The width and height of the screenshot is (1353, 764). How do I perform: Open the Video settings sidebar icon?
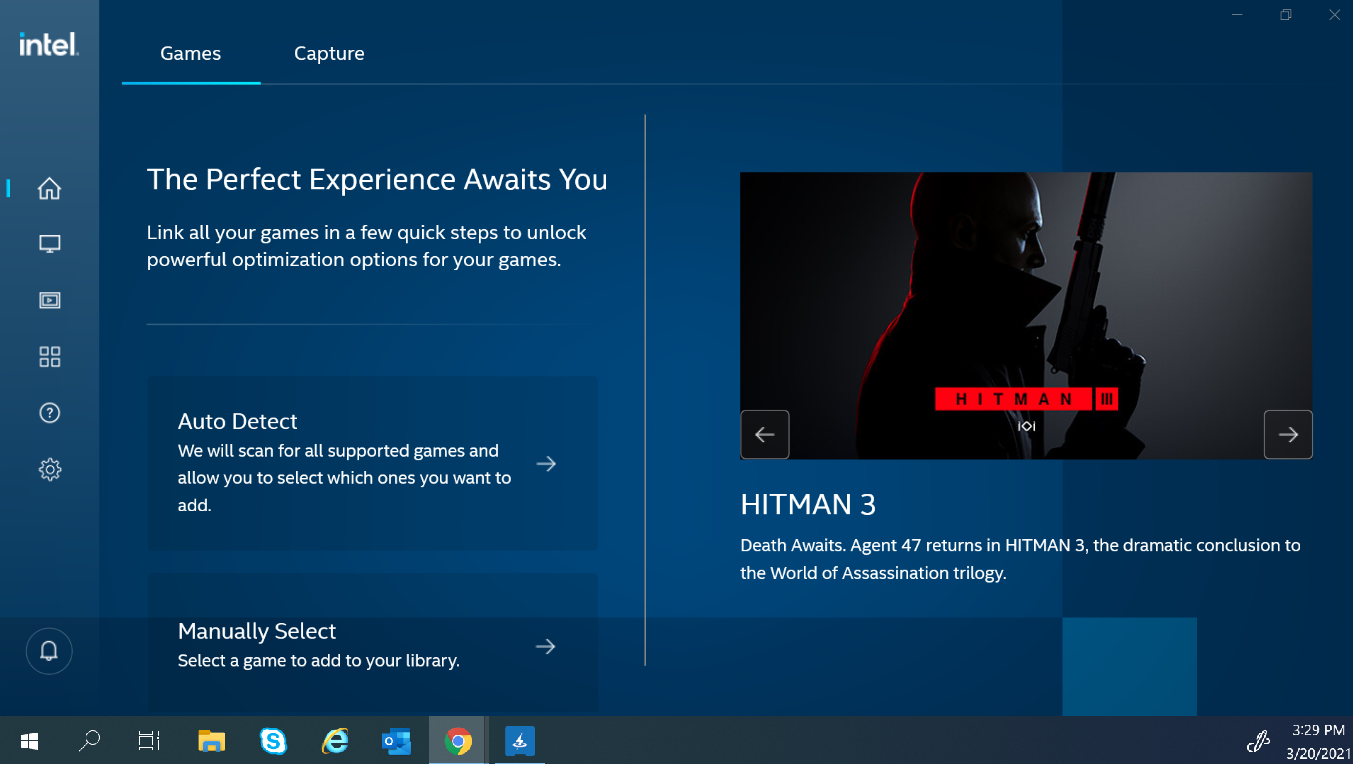coord(49,300)
